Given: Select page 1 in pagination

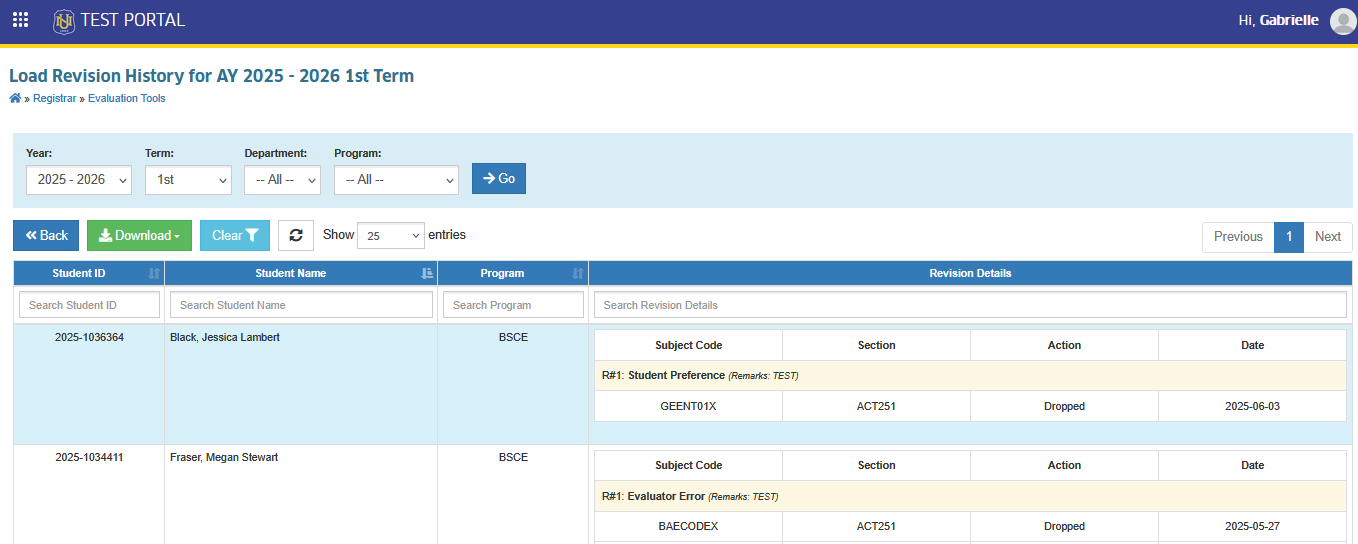Looking at the screenshot, I should tap(1289, 237).
